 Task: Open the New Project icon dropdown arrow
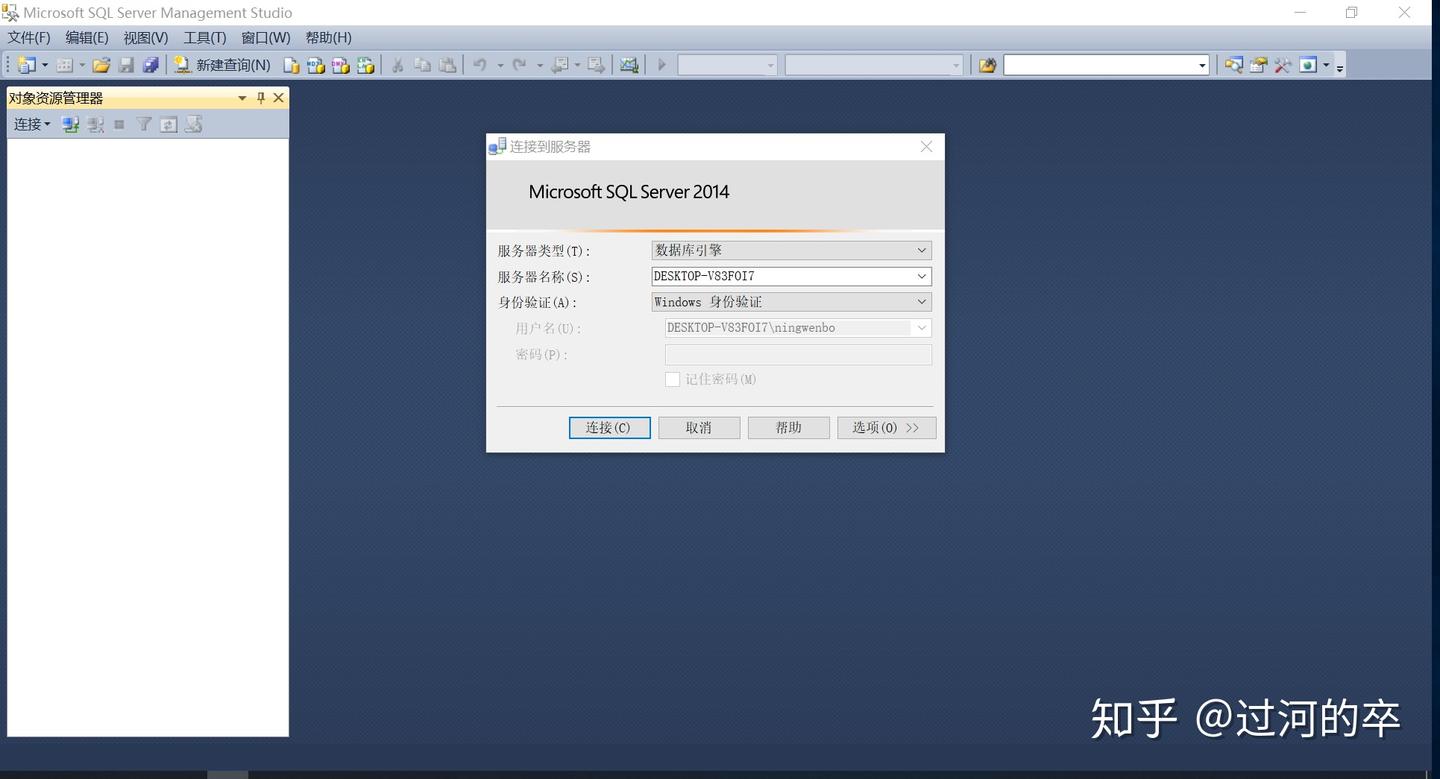pyautogui.click(x=44, y=65)
